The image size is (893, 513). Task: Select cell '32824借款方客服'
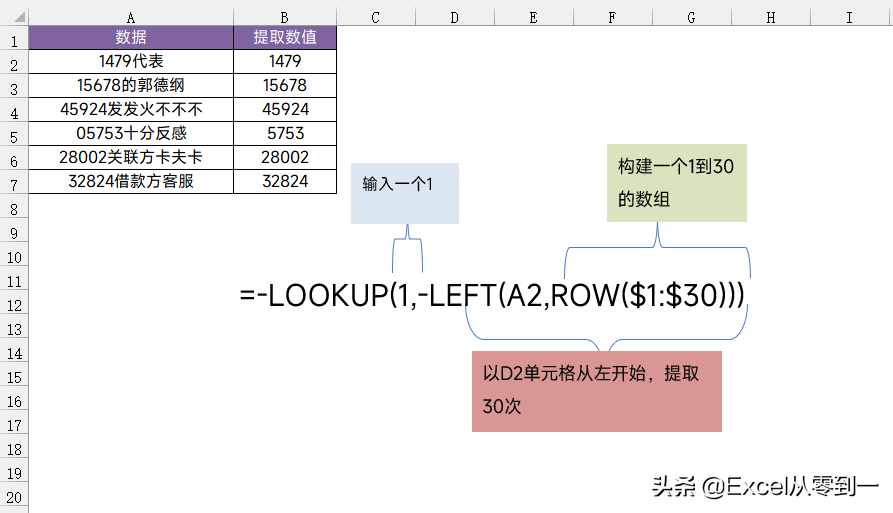pos(131,181)
